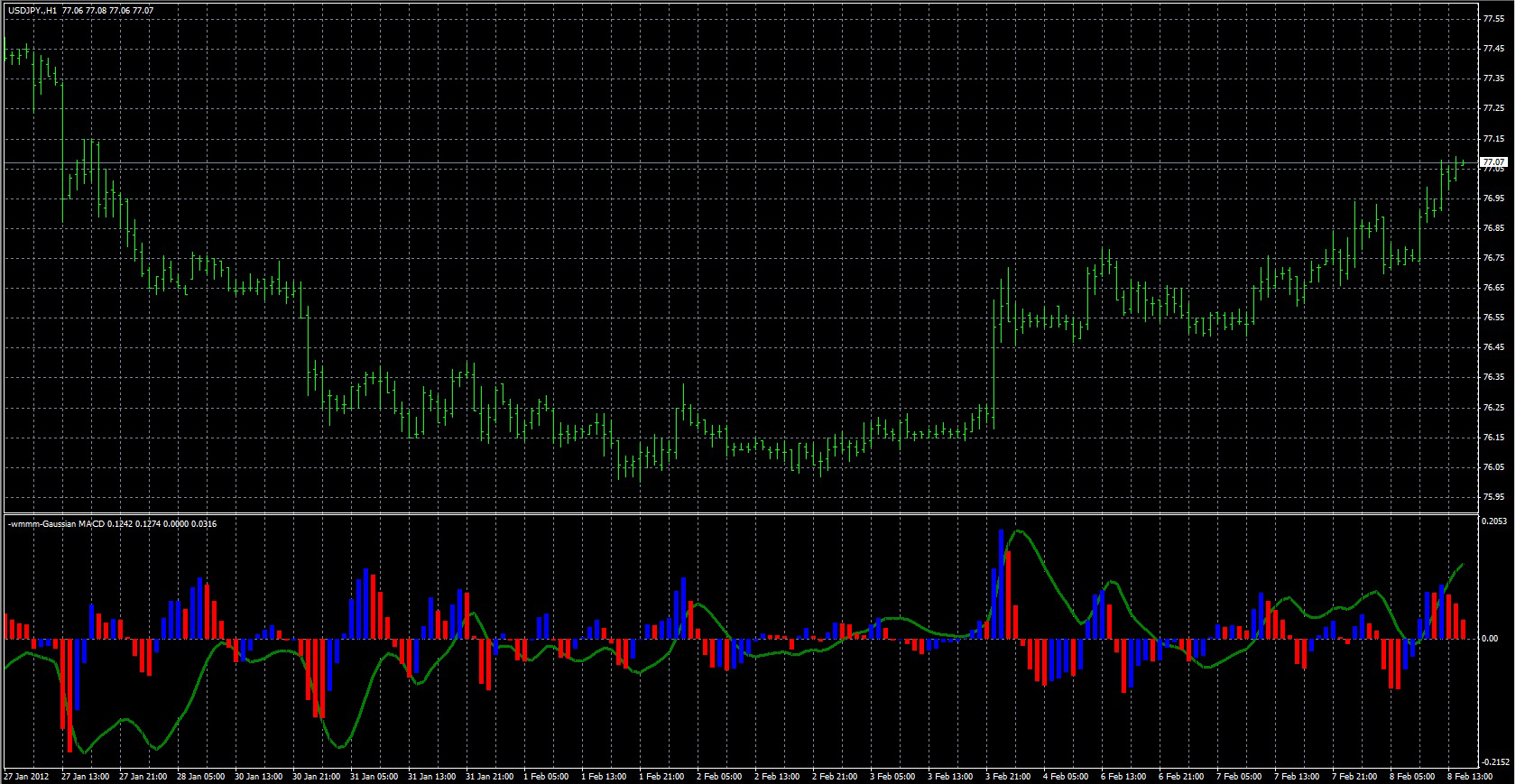
Task: Click the 0.2053 indicator scale maximum
Action: [1494, 521]
